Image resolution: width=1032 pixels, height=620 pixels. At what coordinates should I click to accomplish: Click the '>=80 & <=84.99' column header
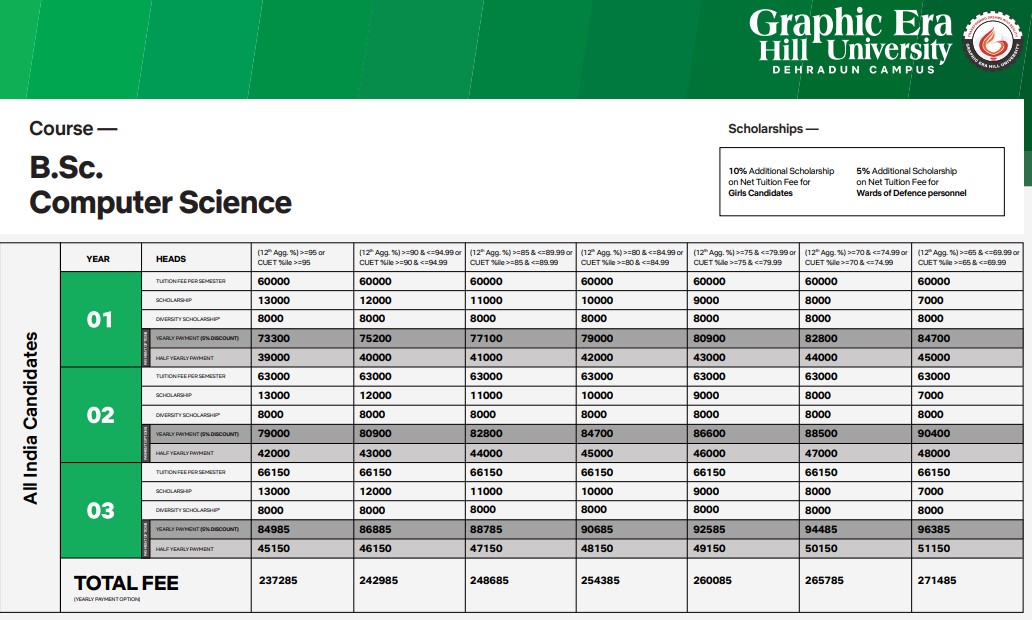[632, 257]
